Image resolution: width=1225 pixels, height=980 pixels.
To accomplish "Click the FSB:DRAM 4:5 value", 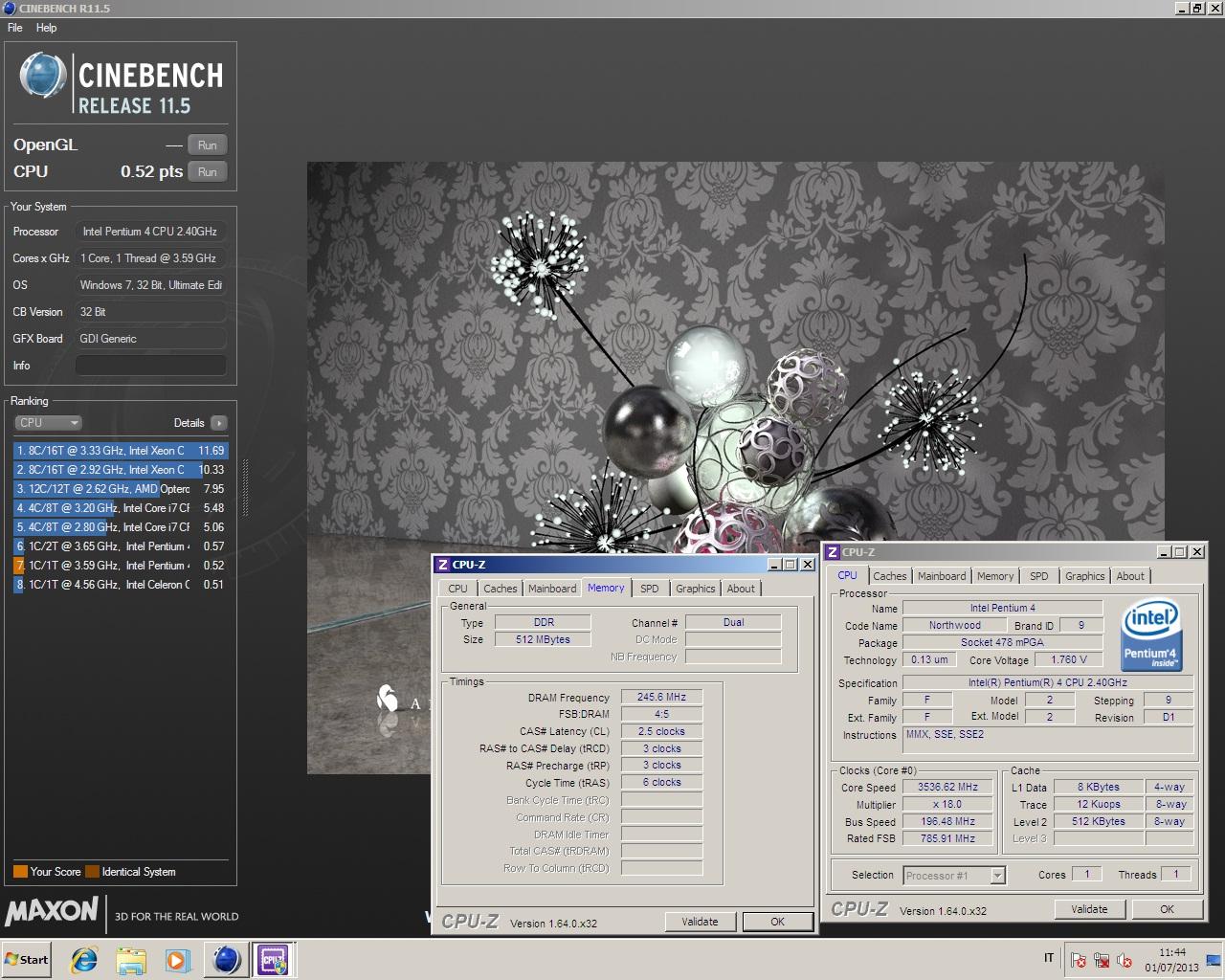I will click(661, 714).
